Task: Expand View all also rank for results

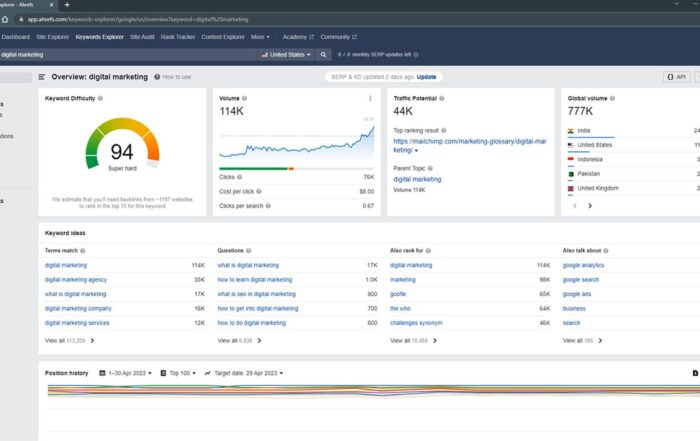Action: 413,341
